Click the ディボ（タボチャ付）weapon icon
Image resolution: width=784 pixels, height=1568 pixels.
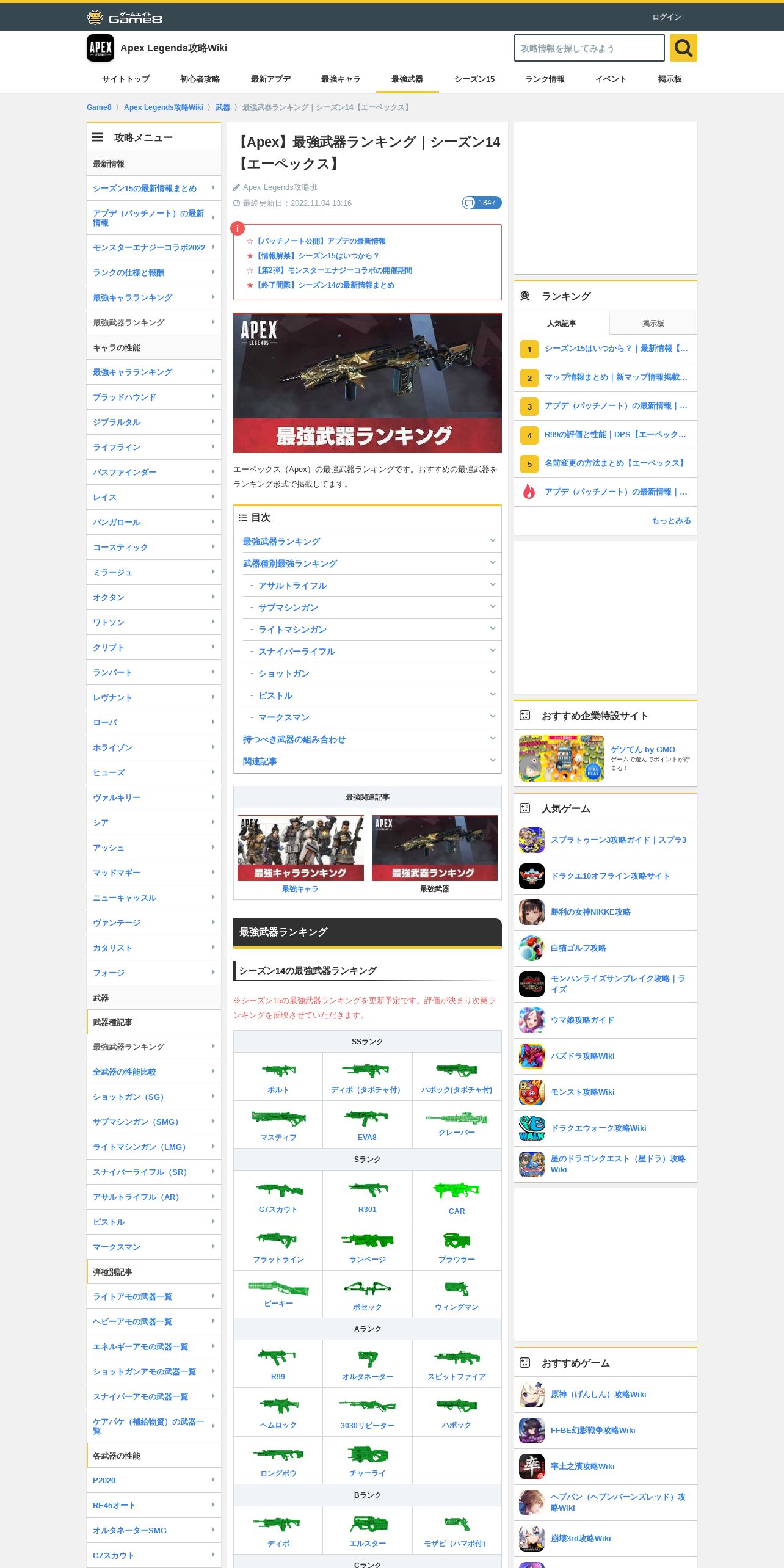(366, 1070)
